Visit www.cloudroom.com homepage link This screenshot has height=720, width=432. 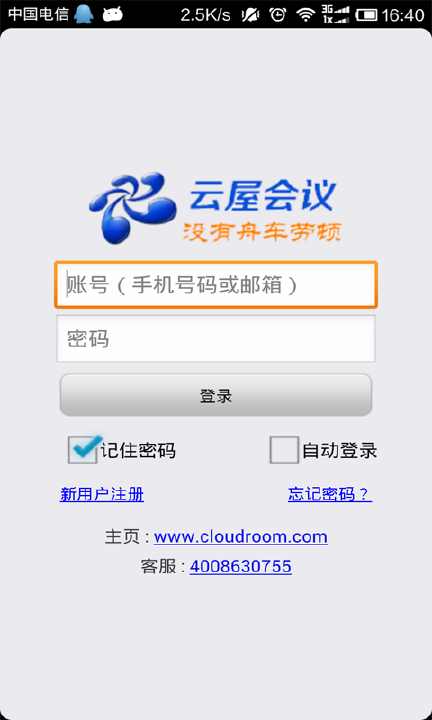pyautogui.click(x=241, y=537)
